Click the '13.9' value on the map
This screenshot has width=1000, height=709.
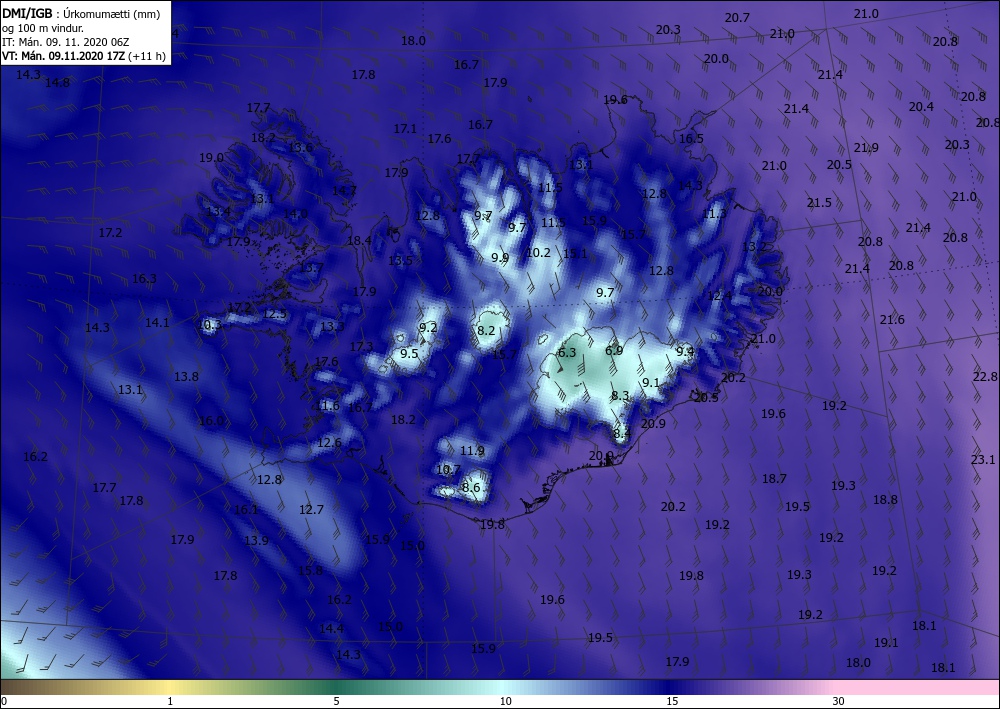click(x=256, y=541)
